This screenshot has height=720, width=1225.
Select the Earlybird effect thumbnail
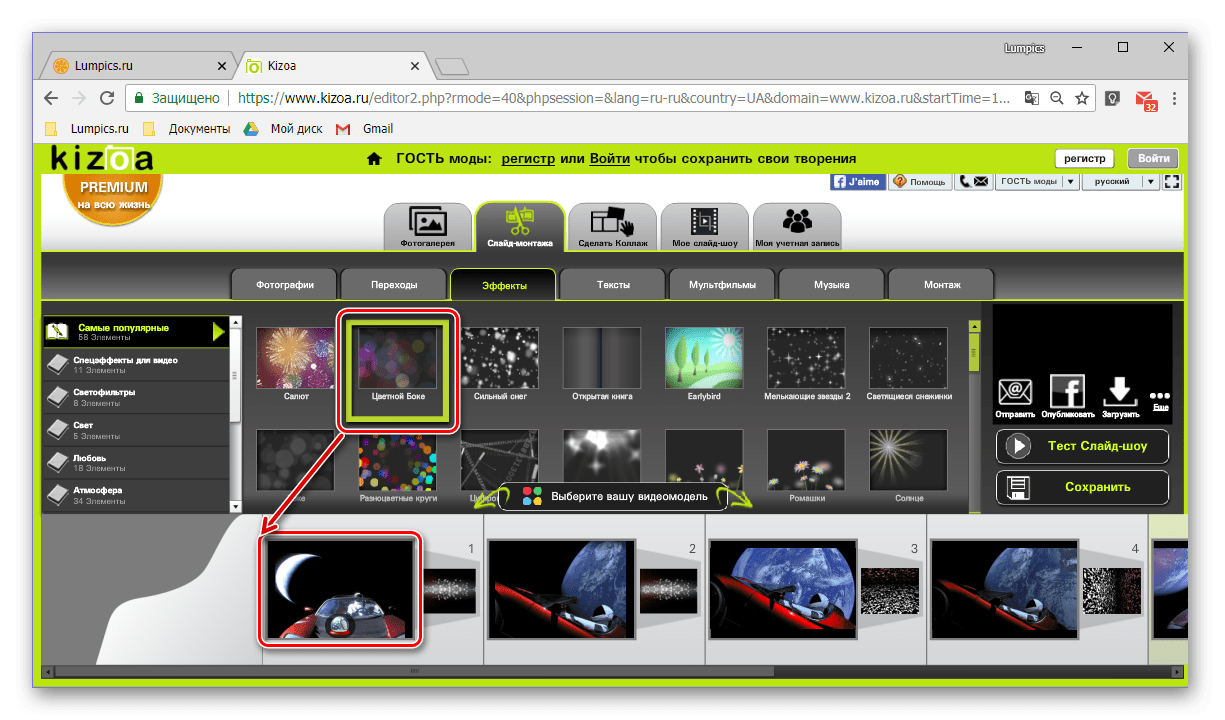pyautogui.click(x=703, y=359)
